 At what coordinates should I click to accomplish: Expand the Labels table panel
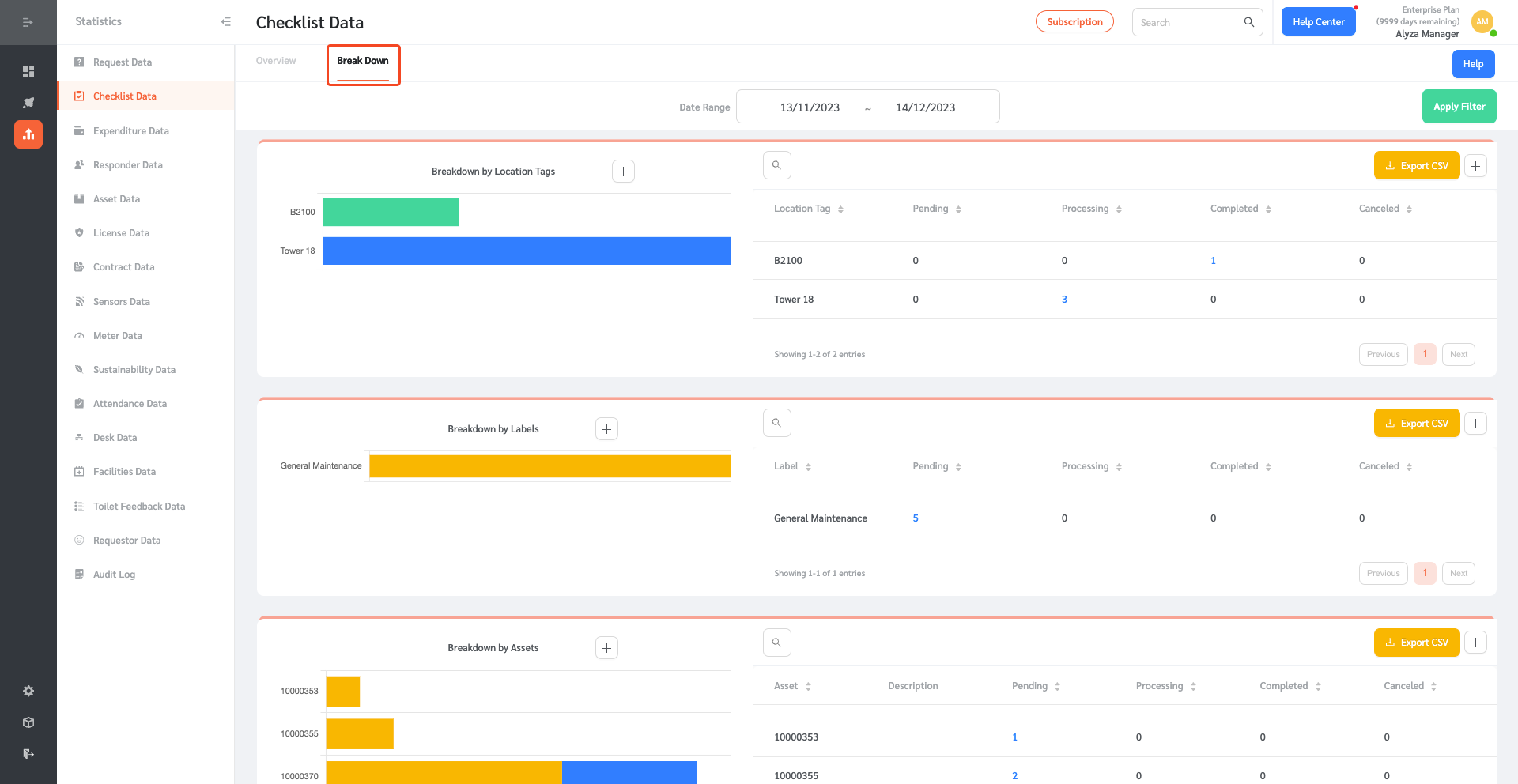pos(1476,424)
